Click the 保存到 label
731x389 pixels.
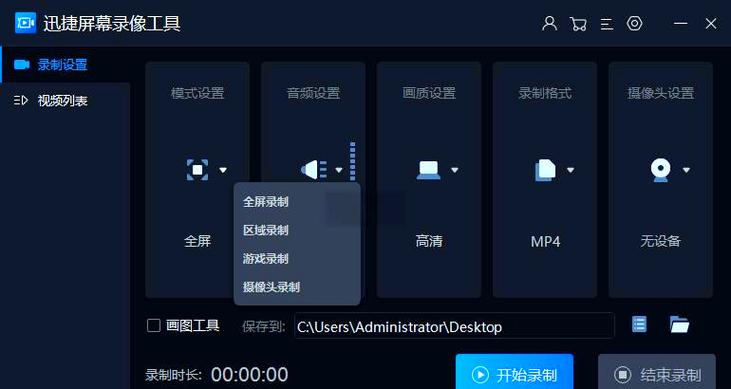pos(263,326)
